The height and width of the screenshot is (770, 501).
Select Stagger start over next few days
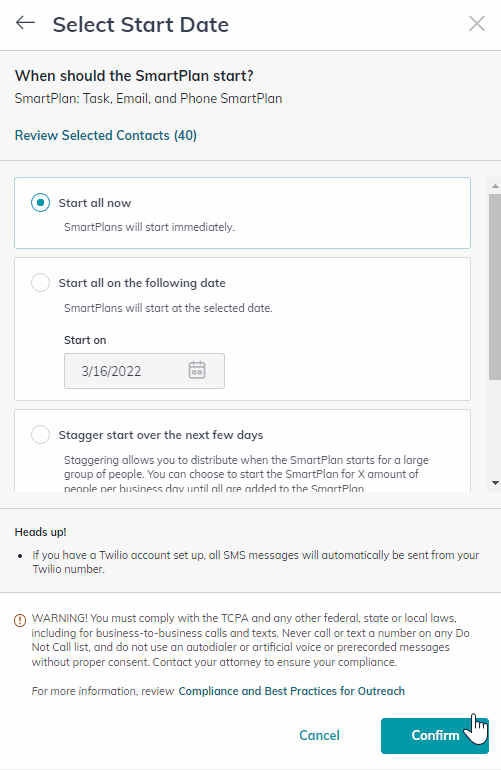[40, 434]
